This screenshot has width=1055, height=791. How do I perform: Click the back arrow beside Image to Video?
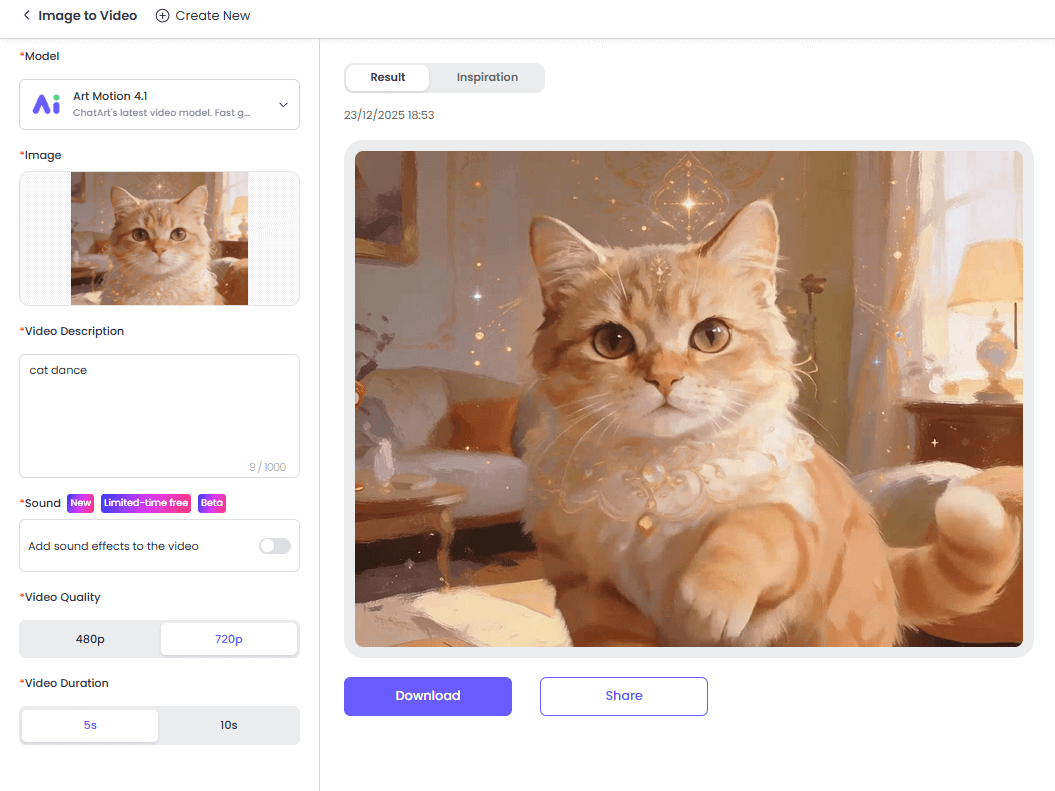[27, 16]
